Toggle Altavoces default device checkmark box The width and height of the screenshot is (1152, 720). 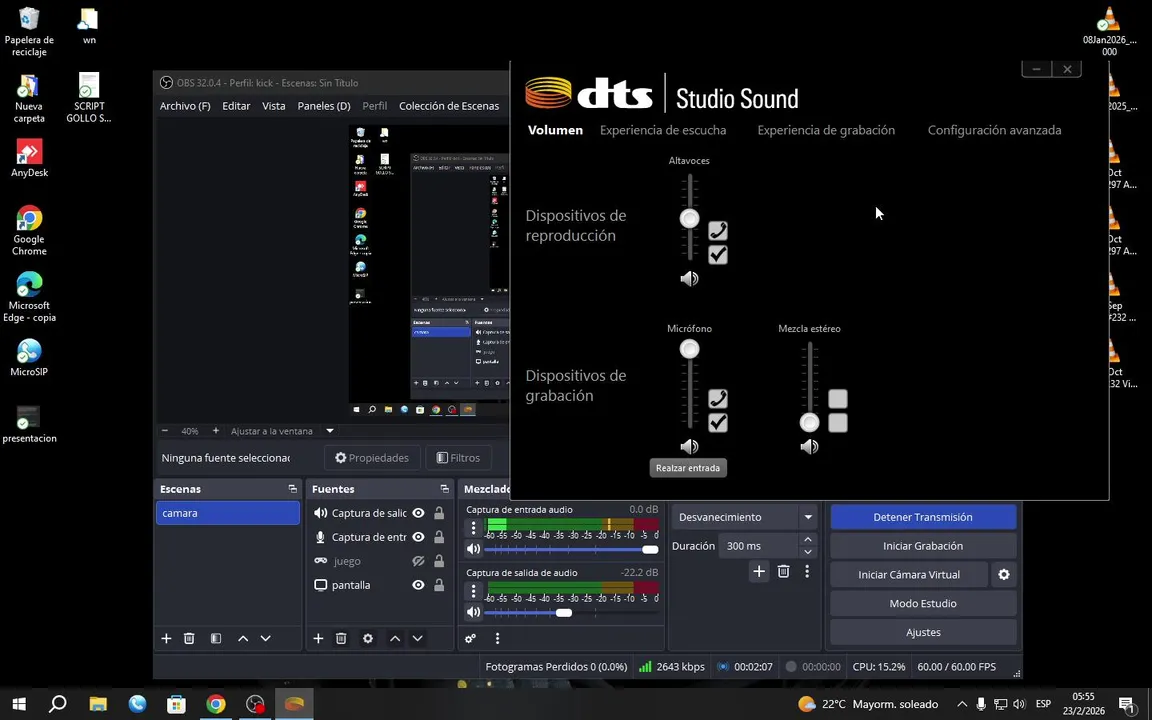pos(718,255)
